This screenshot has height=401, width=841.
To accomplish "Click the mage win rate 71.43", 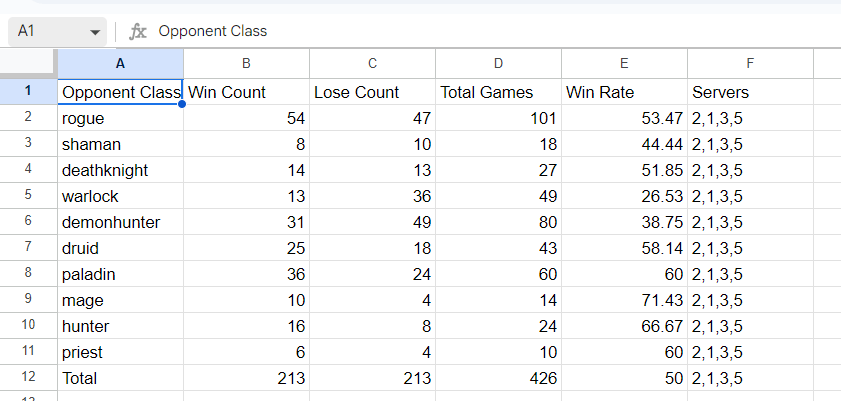I will point(624,300).
